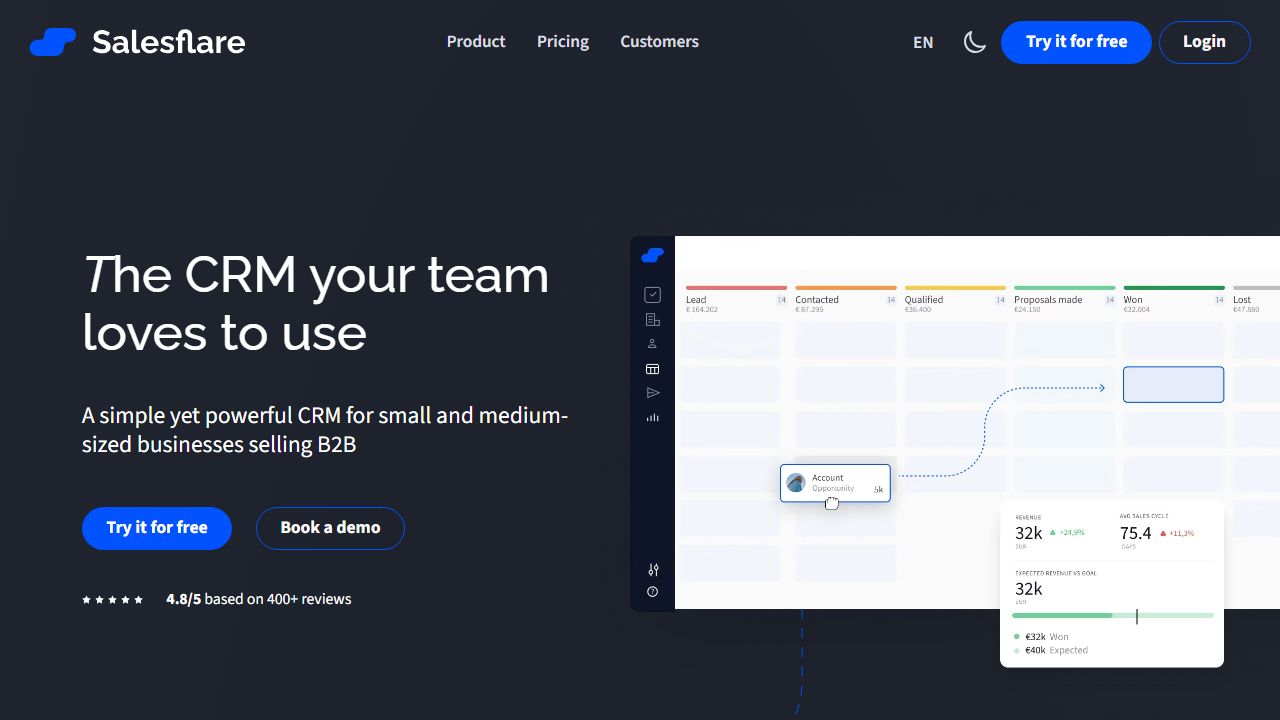The width and height of the screenshot is (1280, 720).
Task: Go to the Pricing page
Action: [562, 41]
